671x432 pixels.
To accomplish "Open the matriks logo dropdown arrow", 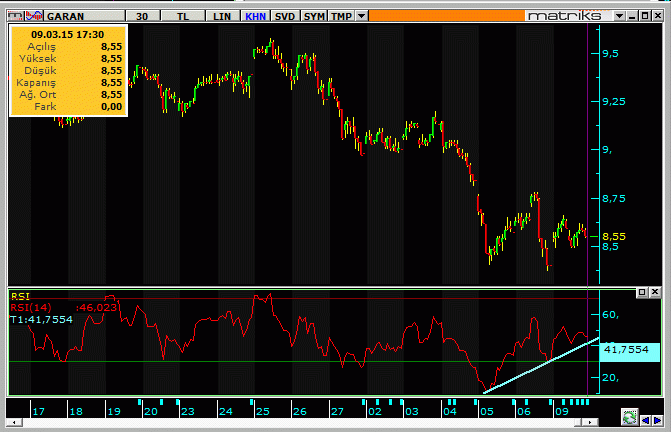I will tap(619, 16).
